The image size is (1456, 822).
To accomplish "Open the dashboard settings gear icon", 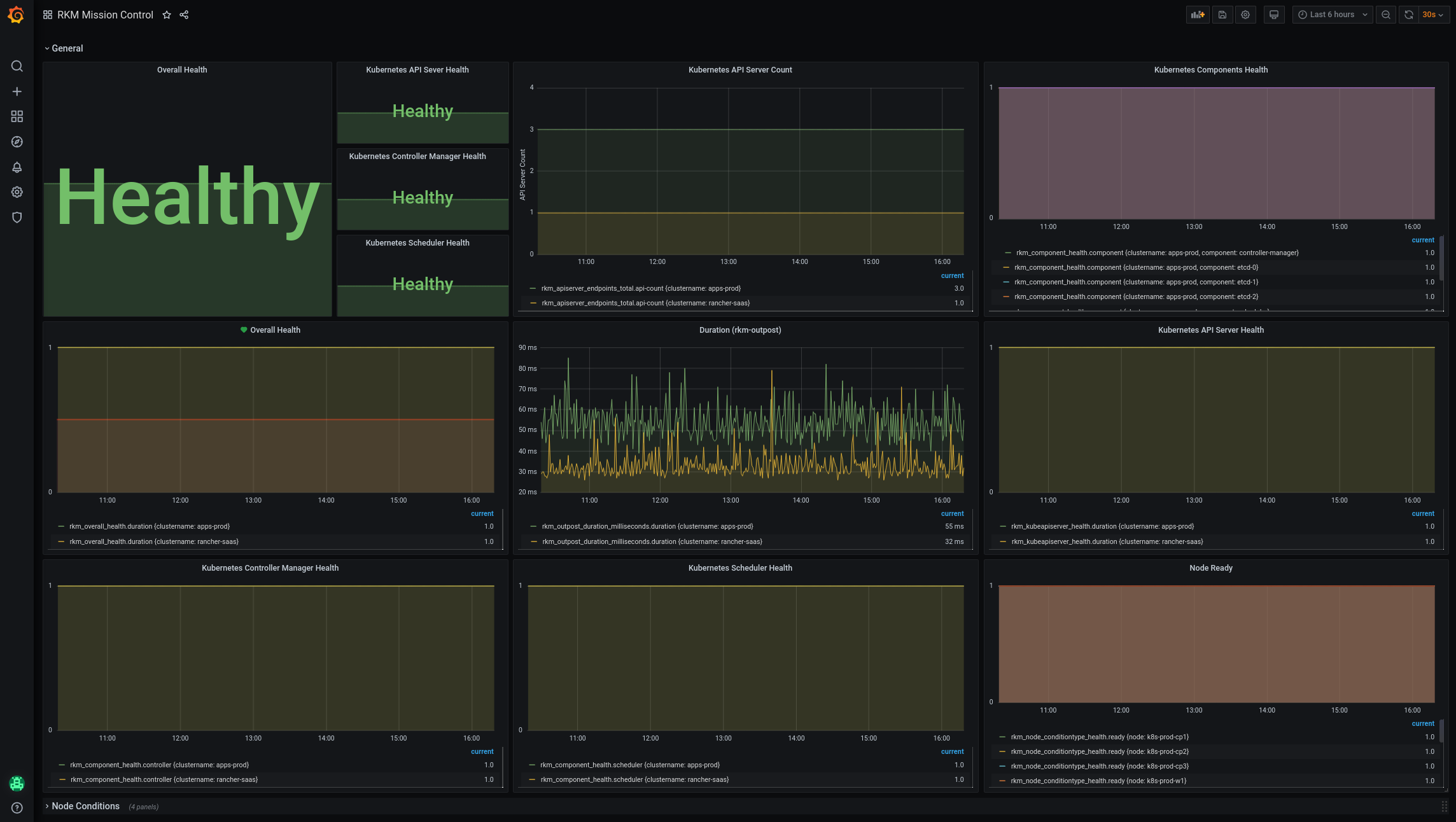I will click(1245, 15).
